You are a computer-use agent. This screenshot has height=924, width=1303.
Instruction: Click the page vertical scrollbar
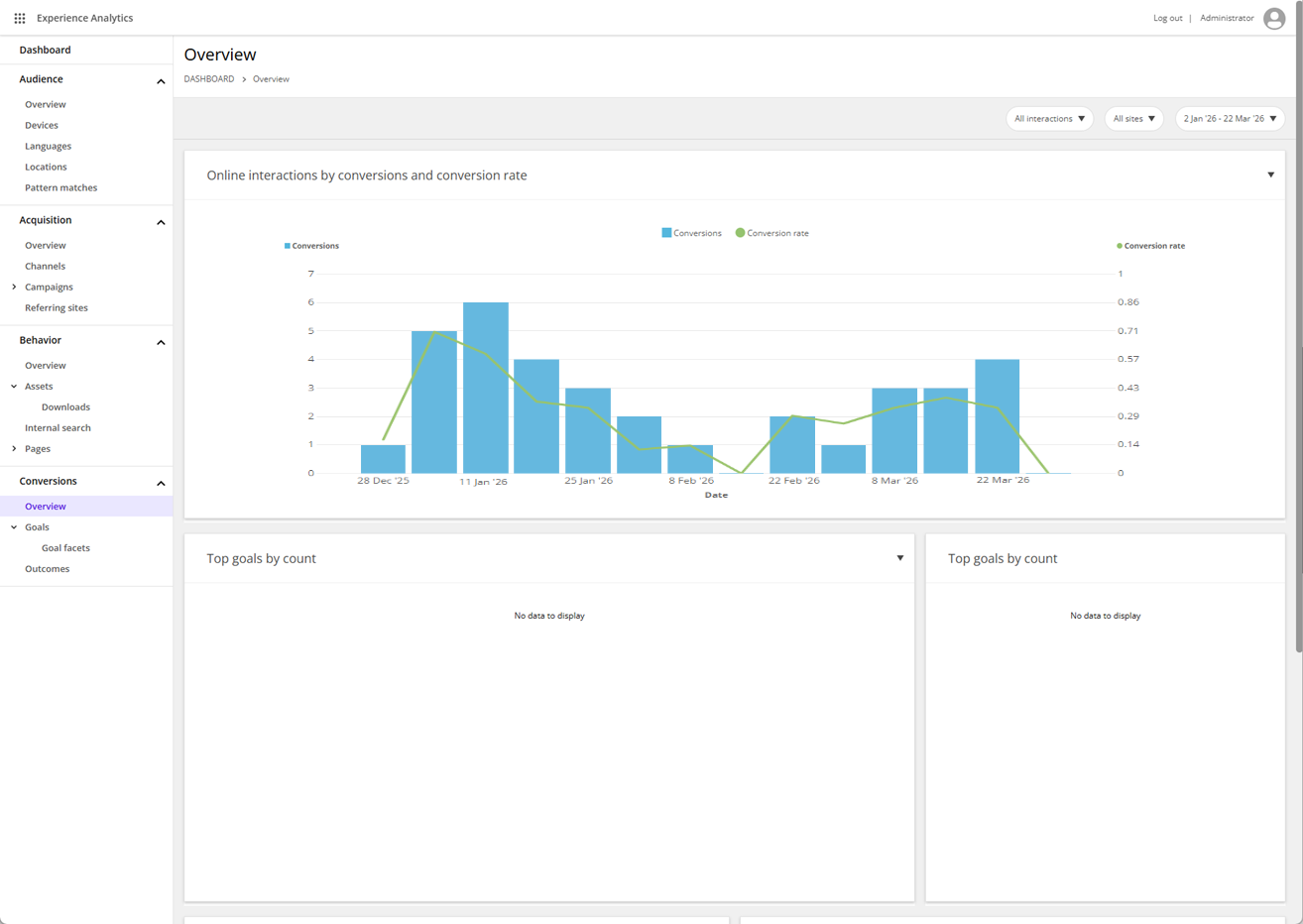(x=1299, y=327)
